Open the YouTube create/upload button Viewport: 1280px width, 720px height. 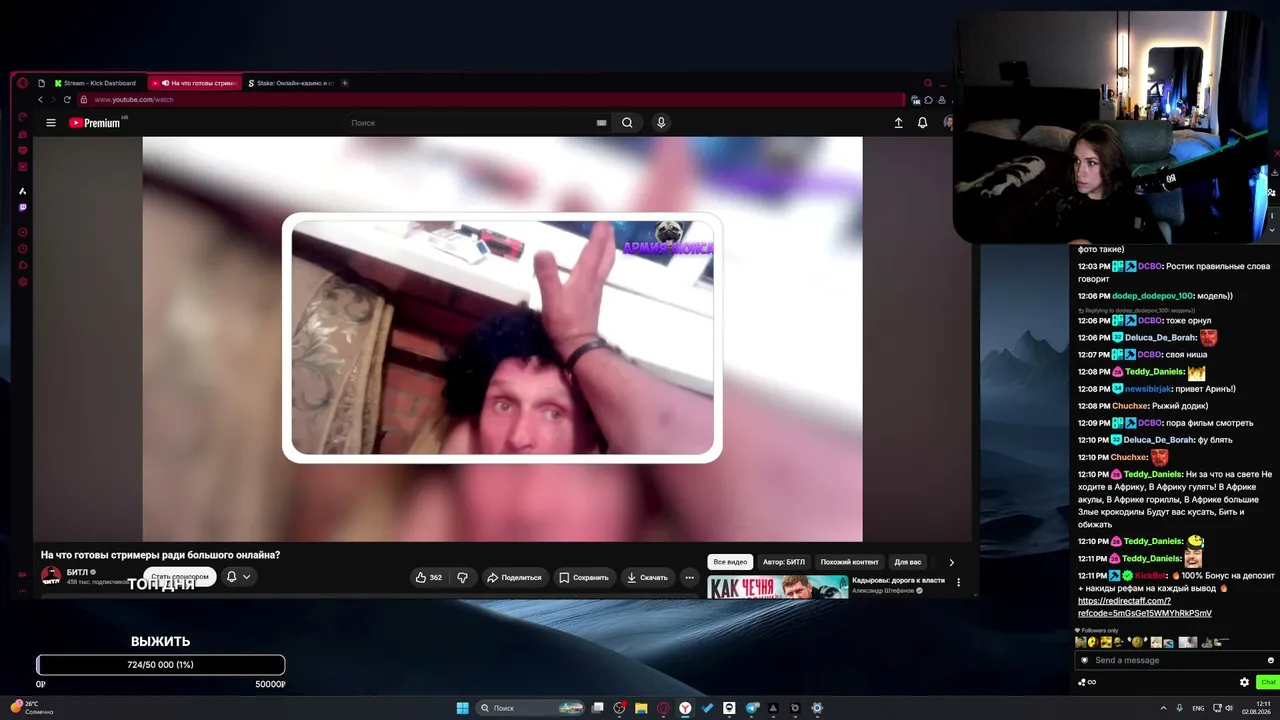(898, 123)
